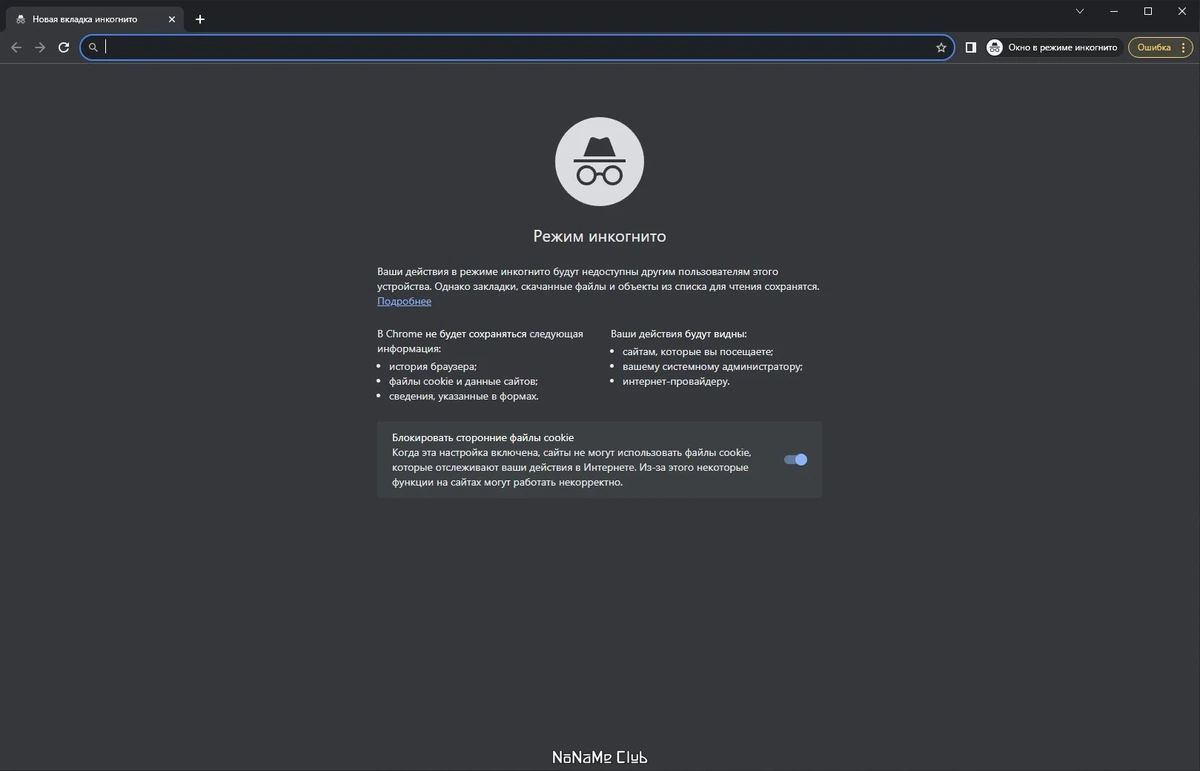The image size is (1200, 771).
Task: Click the Режим инкогнито heading
Action: [x=599, y=237]
